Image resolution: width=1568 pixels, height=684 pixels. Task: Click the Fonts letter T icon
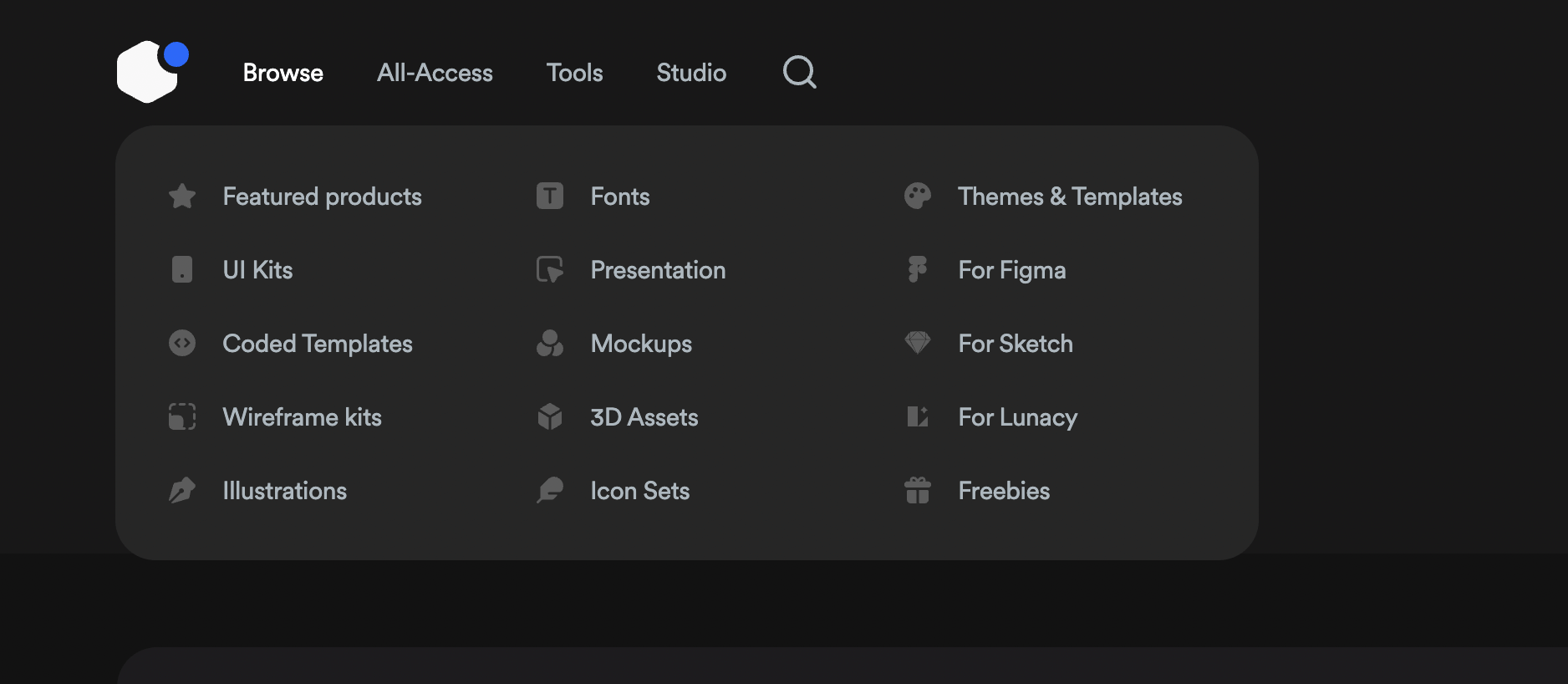[x=549, y=197]
